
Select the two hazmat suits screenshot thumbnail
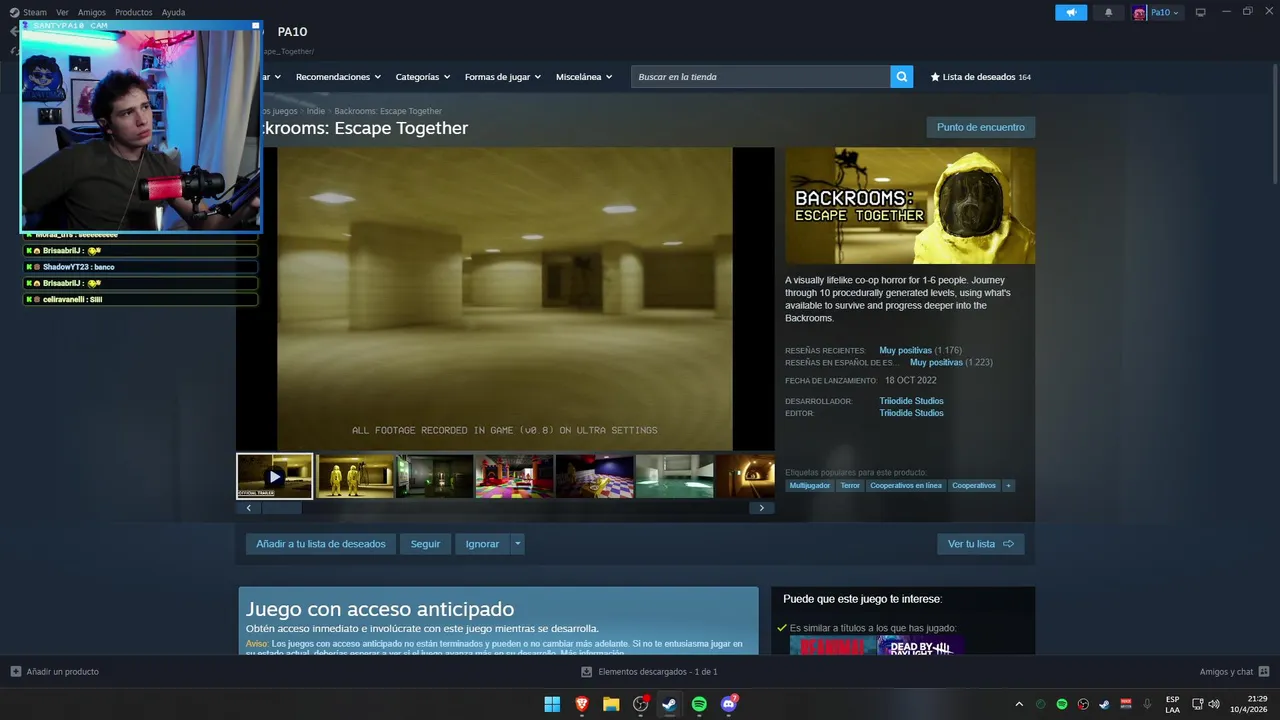point(355,476)
